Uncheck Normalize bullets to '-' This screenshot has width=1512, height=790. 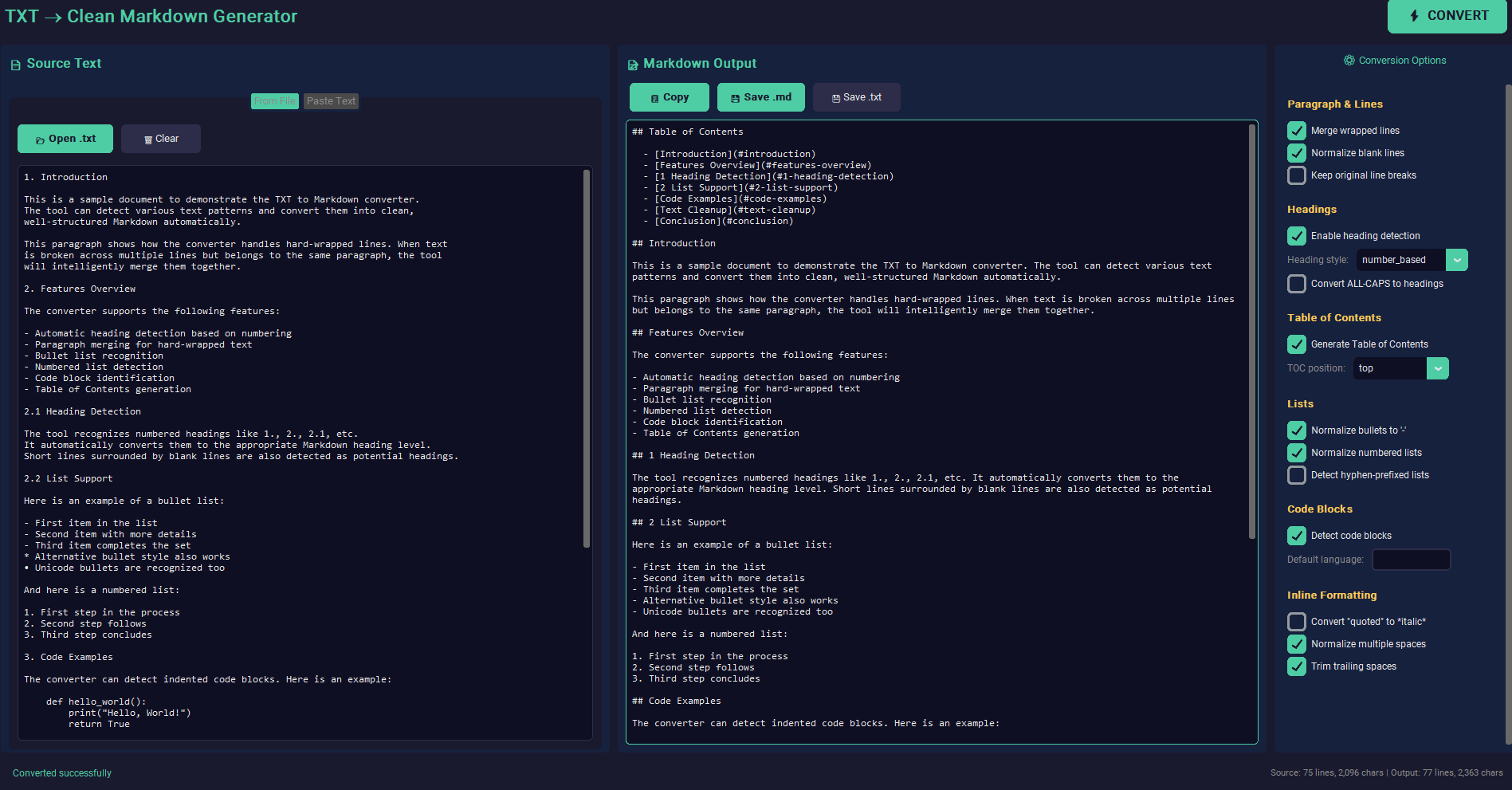pos(1297,430)
